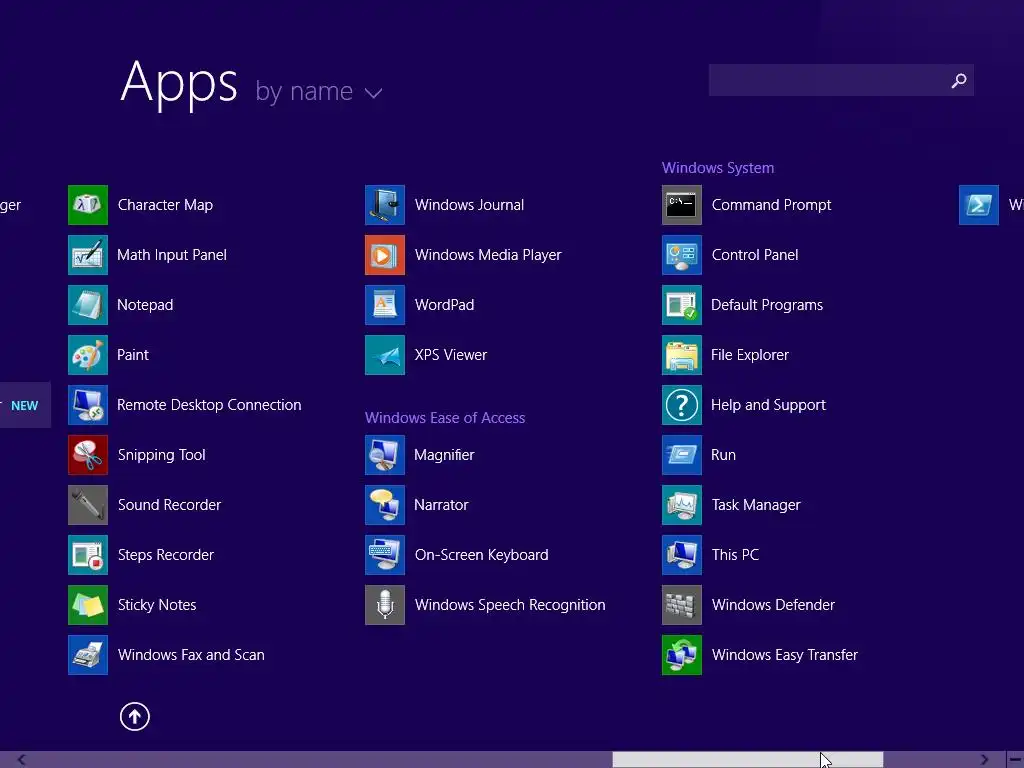Select the 'Windows Speech Recognition' label

pyautogui.click(x=510, y=605)
